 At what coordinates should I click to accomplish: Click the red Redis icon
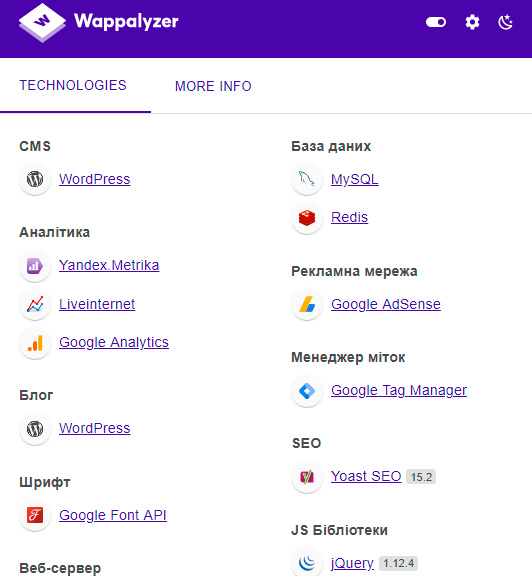pos(307,218)
